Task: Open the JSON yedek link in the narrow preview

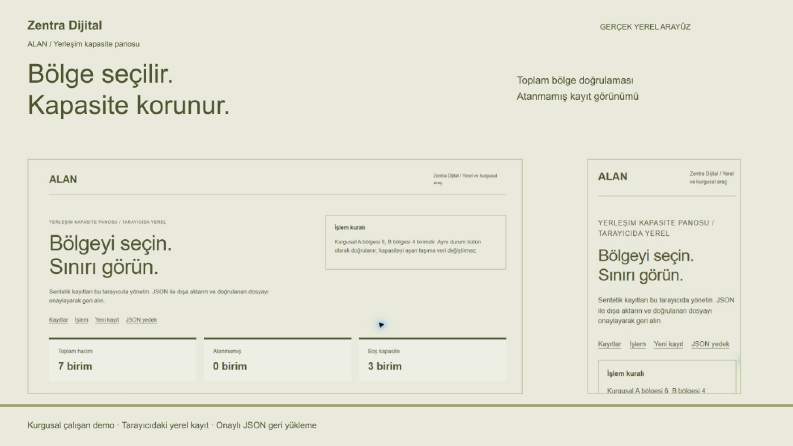Action: [710, 344]
